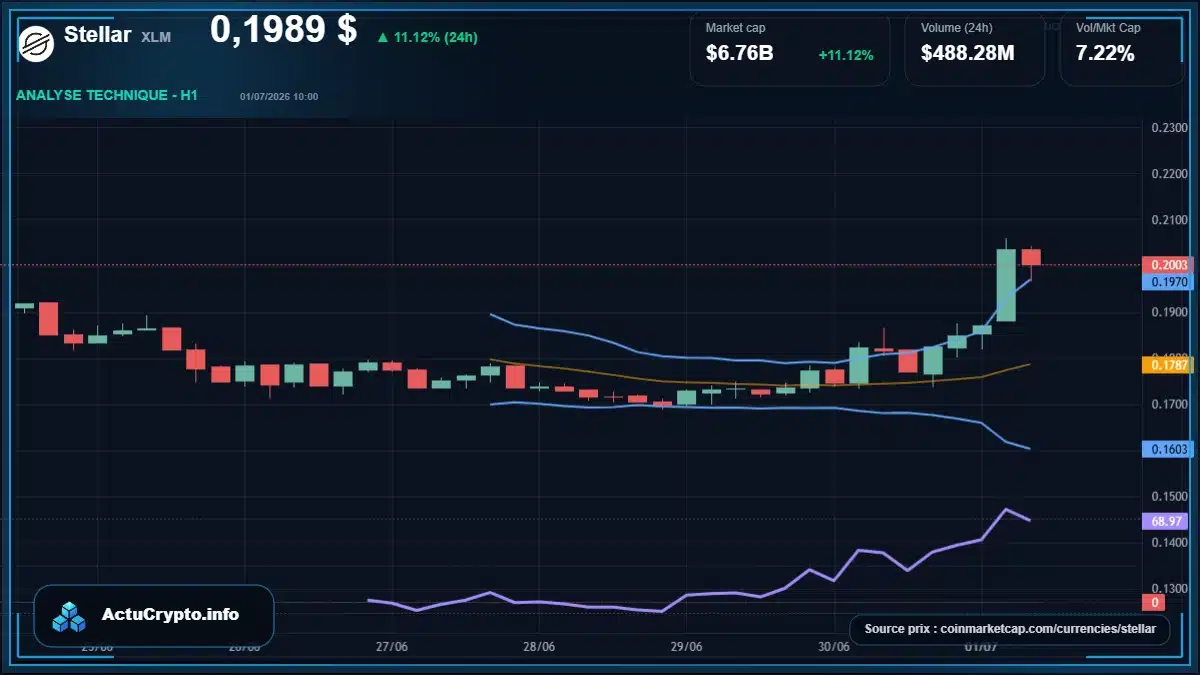Click the orange 0.1787 moving average tag
1200x675 pixels.
[x=1168, y=365]
